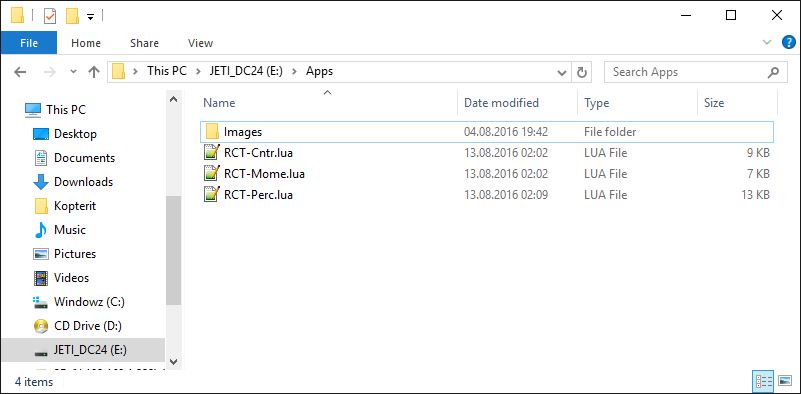Open the address bar history dropdown

coord(562,72)
